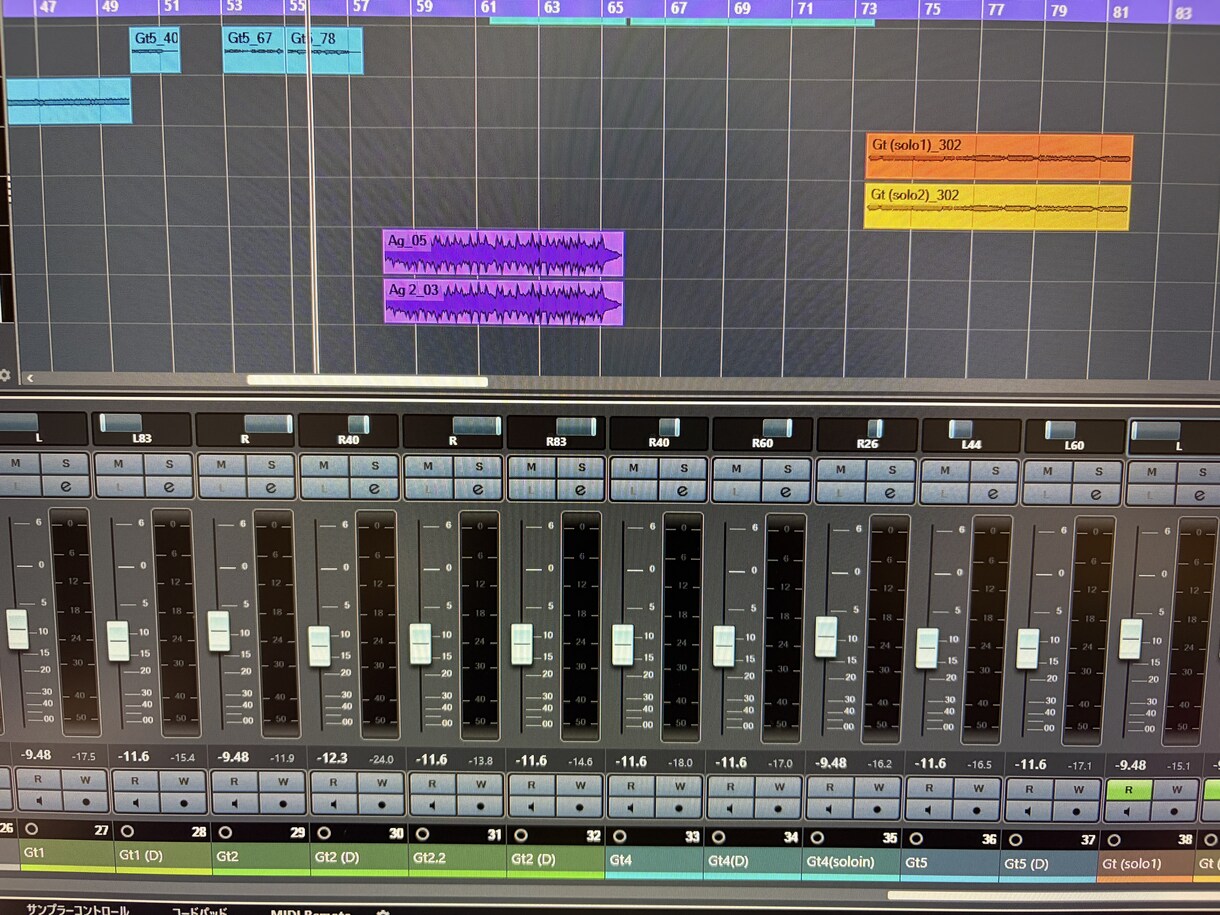Open edit channel settings for Gt5
1220x915 pixels.
(993, 493)
